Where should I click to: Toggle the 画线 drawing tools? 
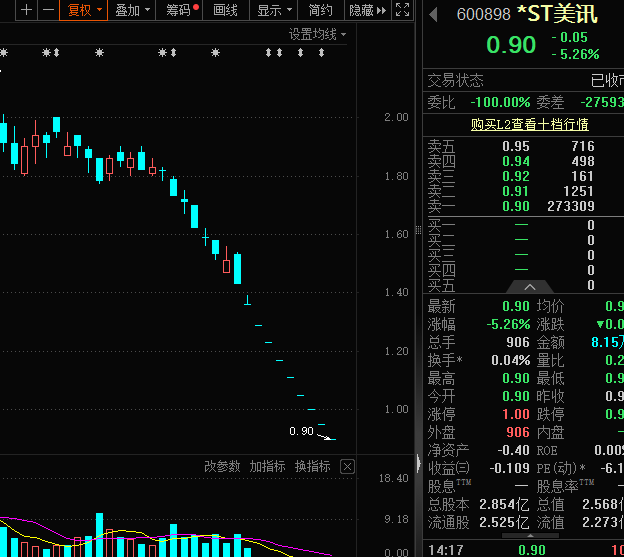[226, 10]
